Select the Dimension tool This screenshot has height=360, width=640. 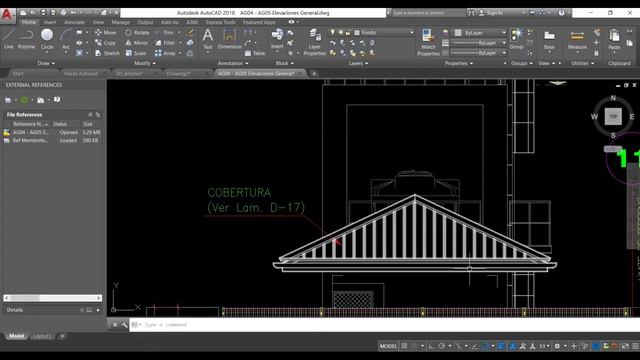[229, 39]
